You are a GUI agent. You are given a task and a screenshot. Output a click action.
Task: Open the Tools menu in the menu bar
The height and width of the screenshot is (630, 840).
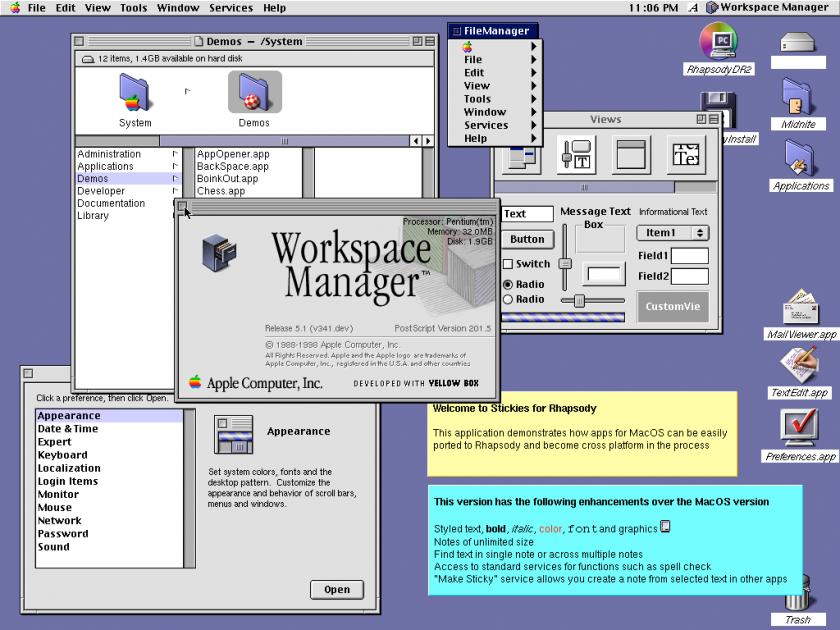[133, 8]
